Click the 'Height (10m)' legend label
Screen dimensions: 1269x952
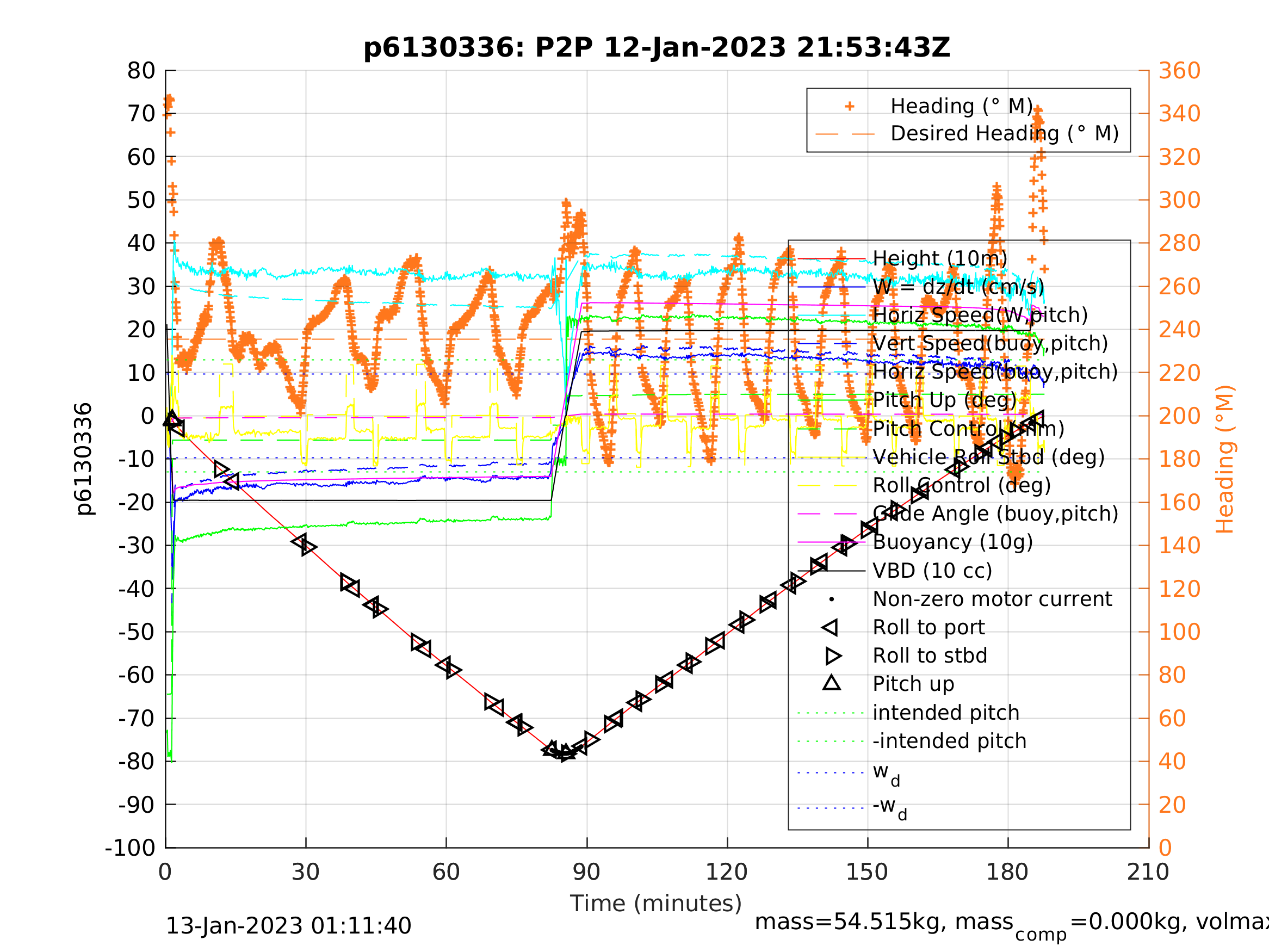940,259
